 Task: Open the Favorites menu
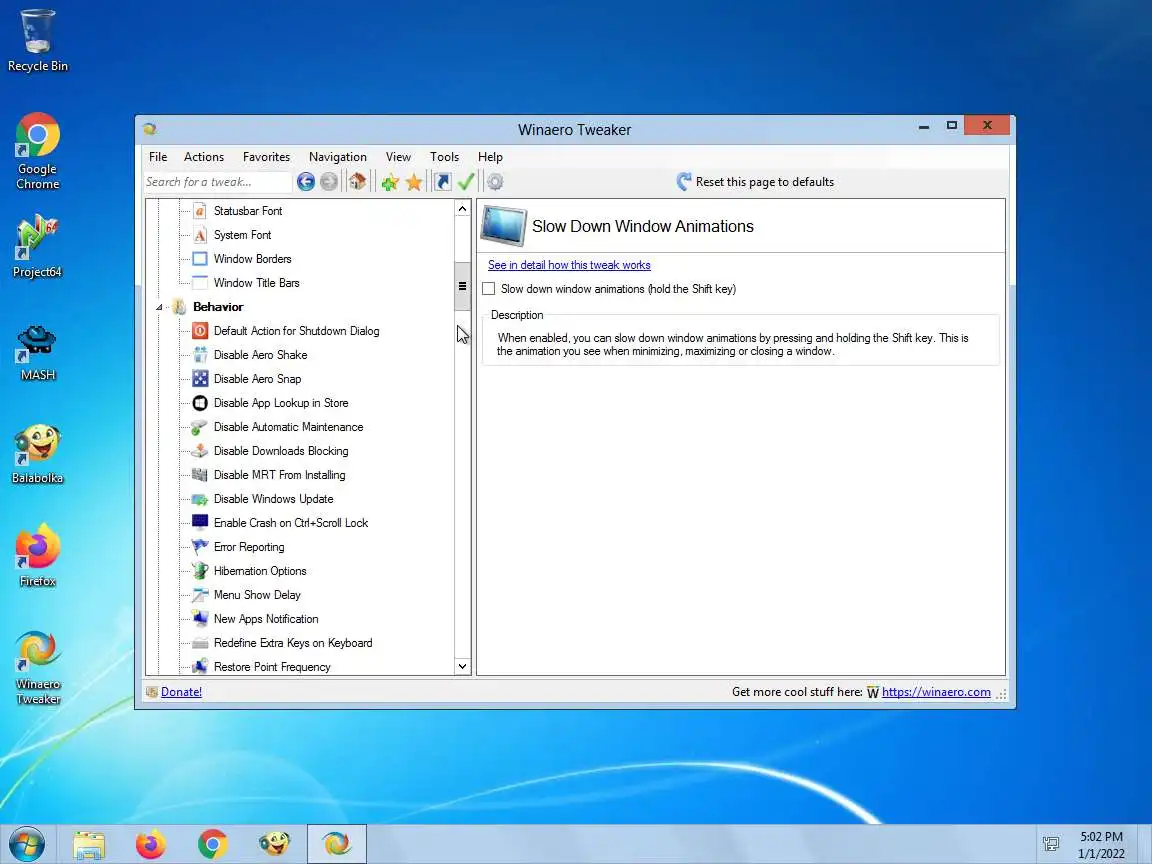click(x=266, y=156)
